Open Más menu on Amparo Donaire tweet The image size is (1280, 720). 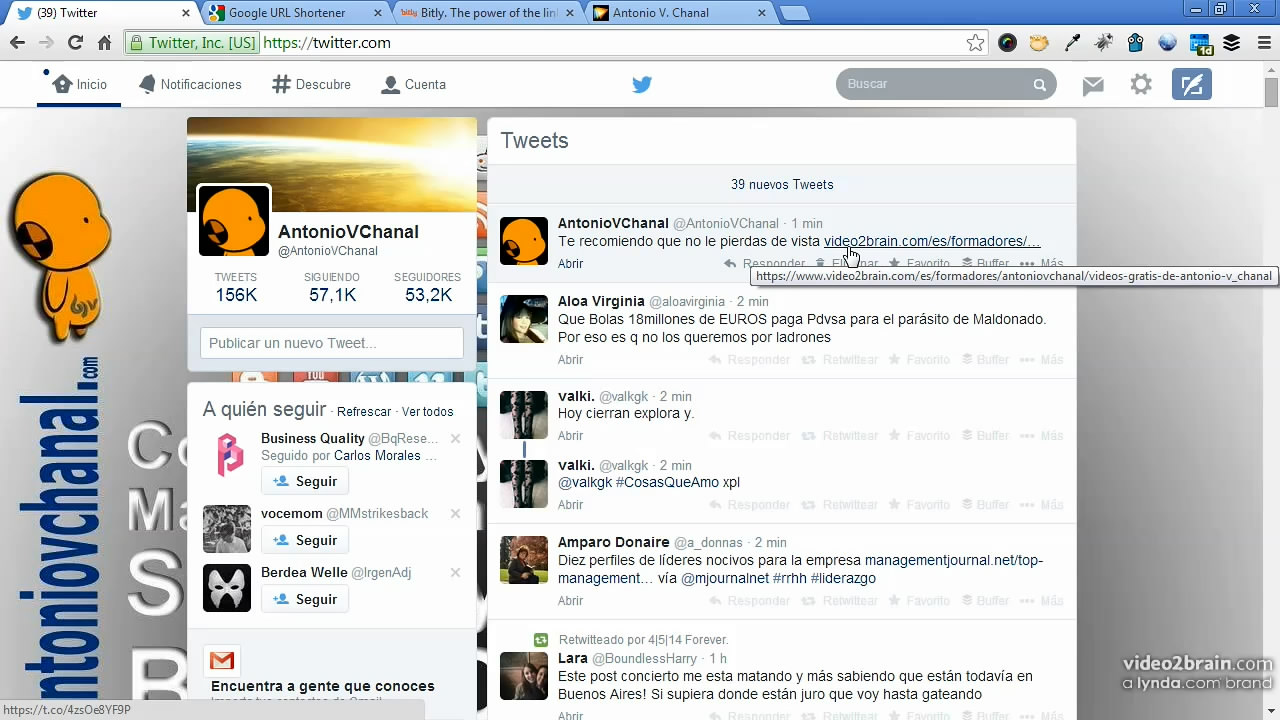[1042, 601]
